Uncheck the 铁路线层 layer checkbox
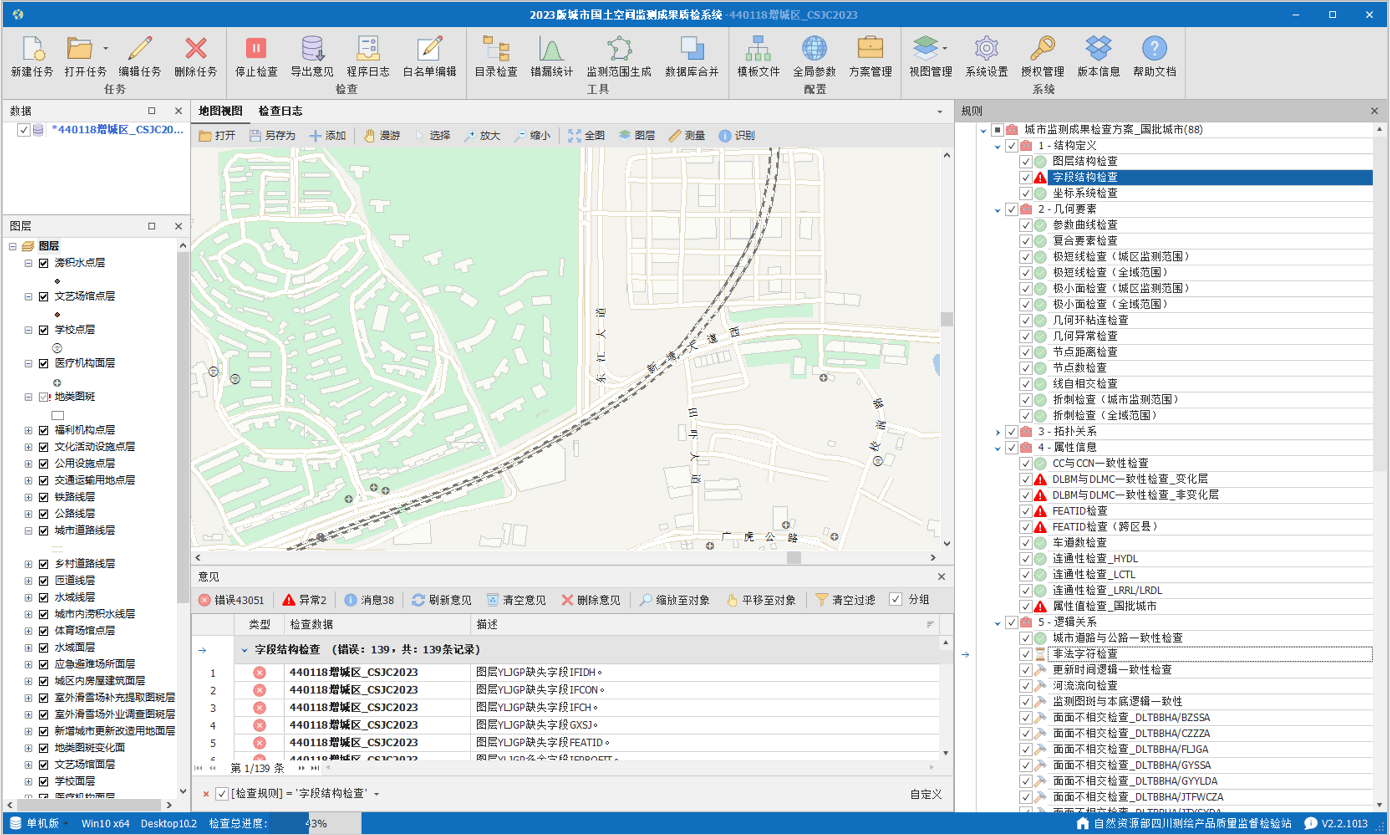 [x=43, y=497]
